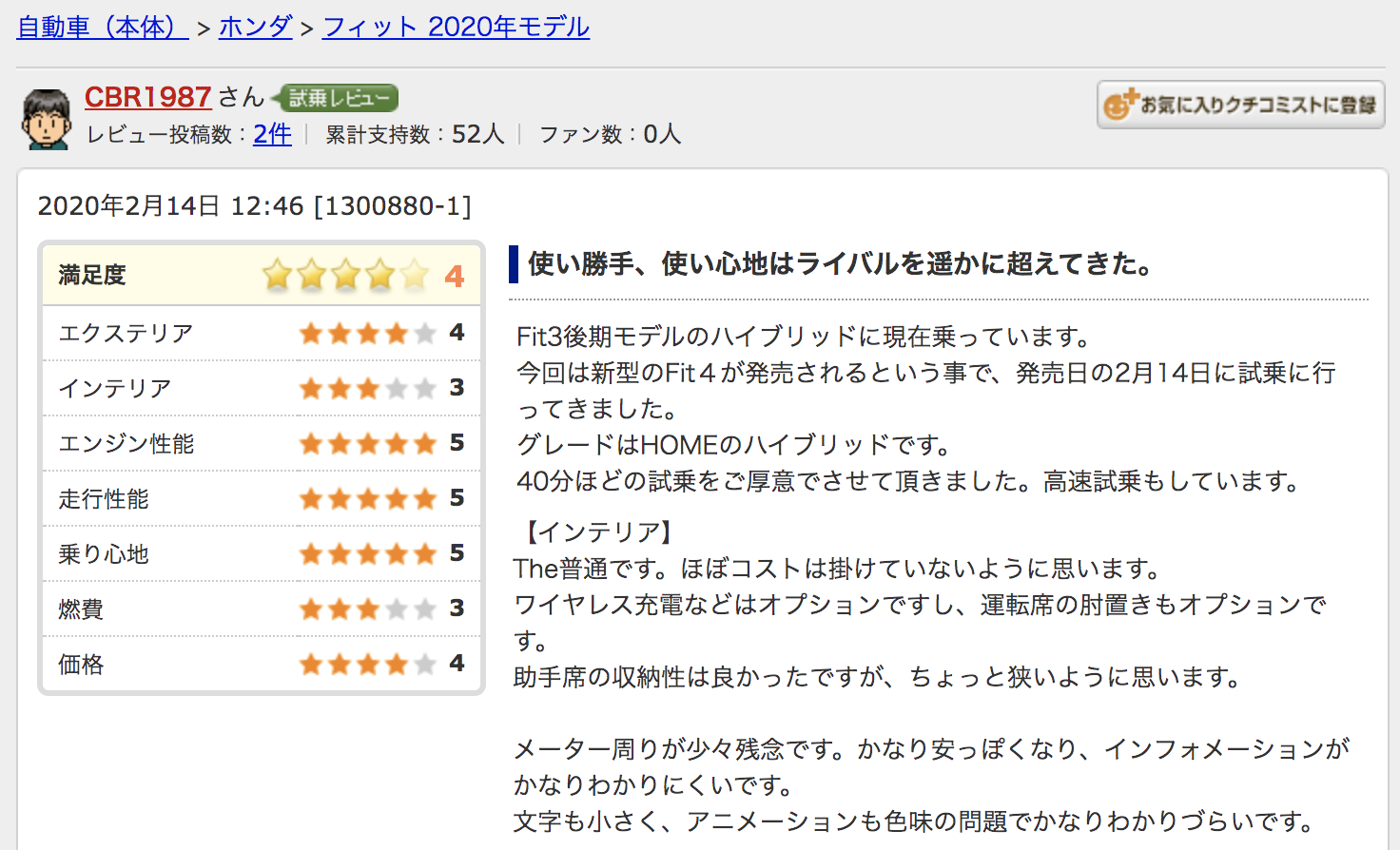This screenshot has height=850, width=1400.
Task: Click the 走行性能 star rating
Action: 367,498
